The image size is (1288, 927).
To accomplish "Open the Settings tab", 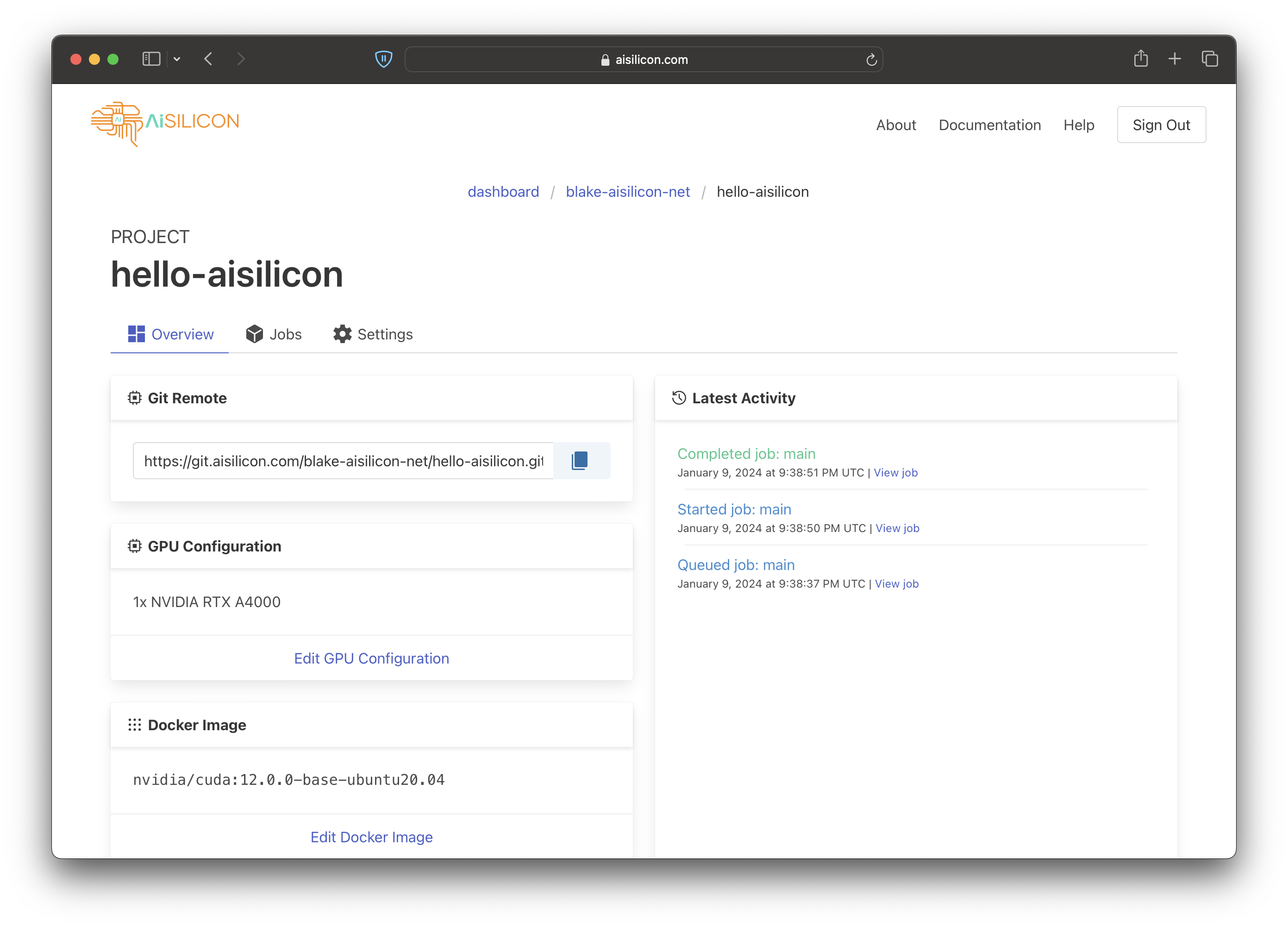I will click(x=373, y=334).
